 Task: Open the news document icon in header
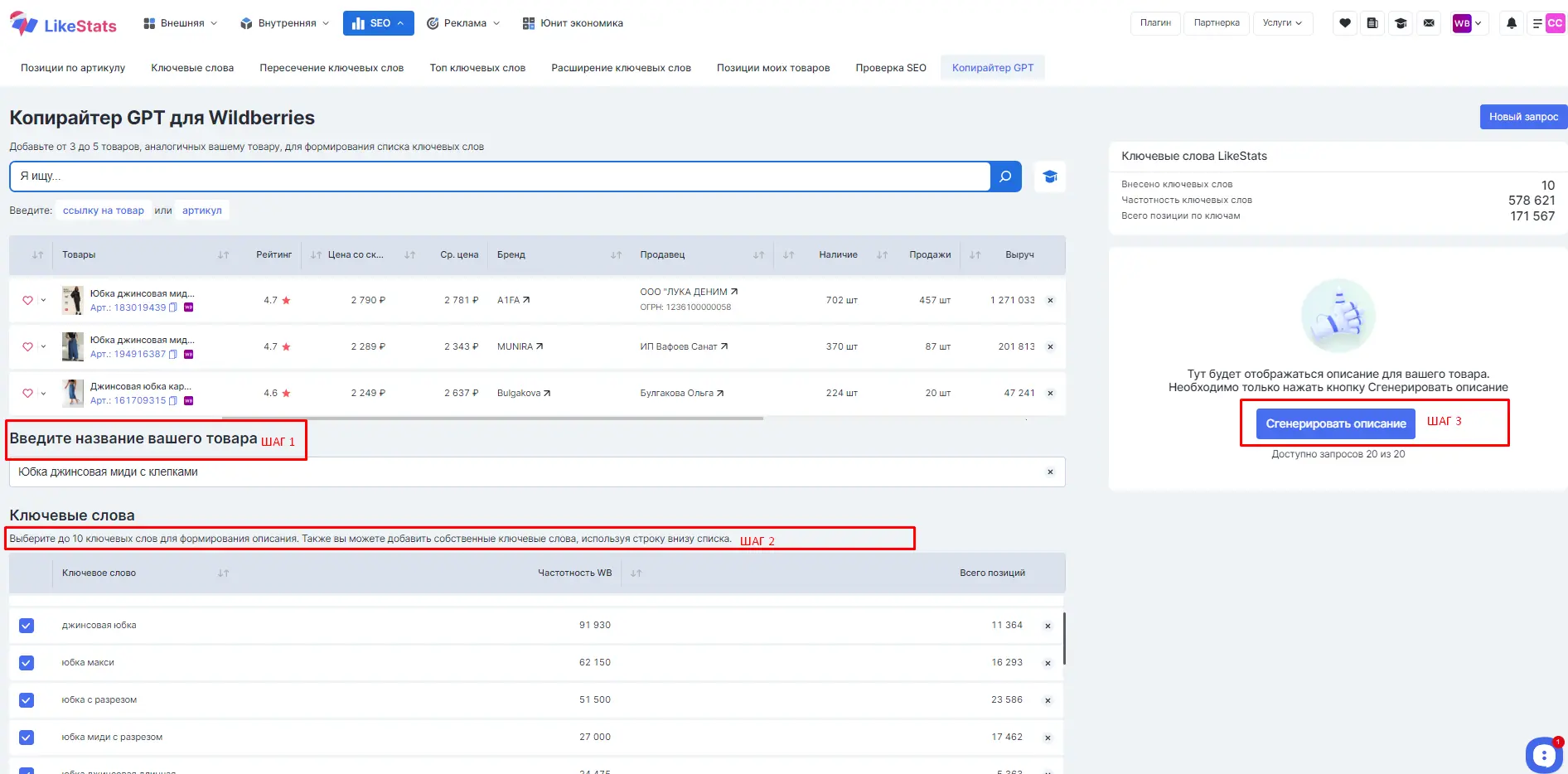(1372, 23)
